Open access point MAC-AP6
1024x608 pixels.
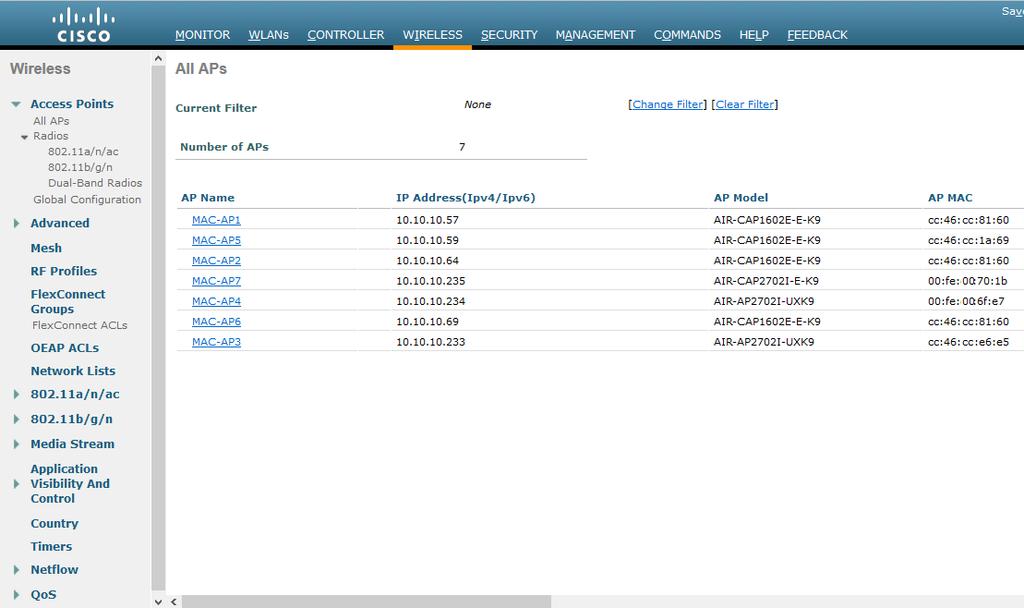click(x=216, y=321)
